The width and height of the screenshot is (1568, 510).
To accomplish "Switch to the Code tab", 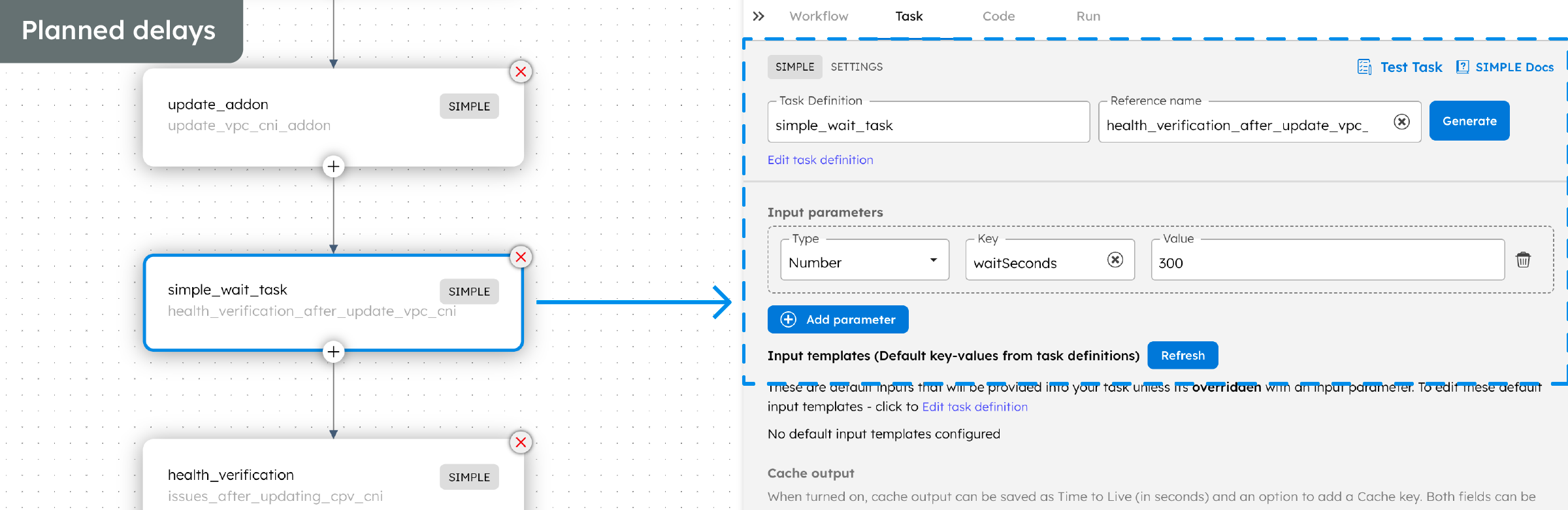I will coord(998,16).
